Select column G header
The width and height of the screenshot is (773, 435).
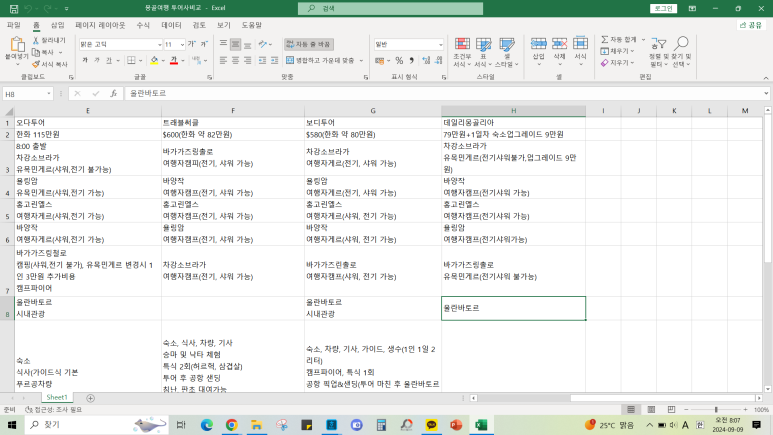pos(373,111)
